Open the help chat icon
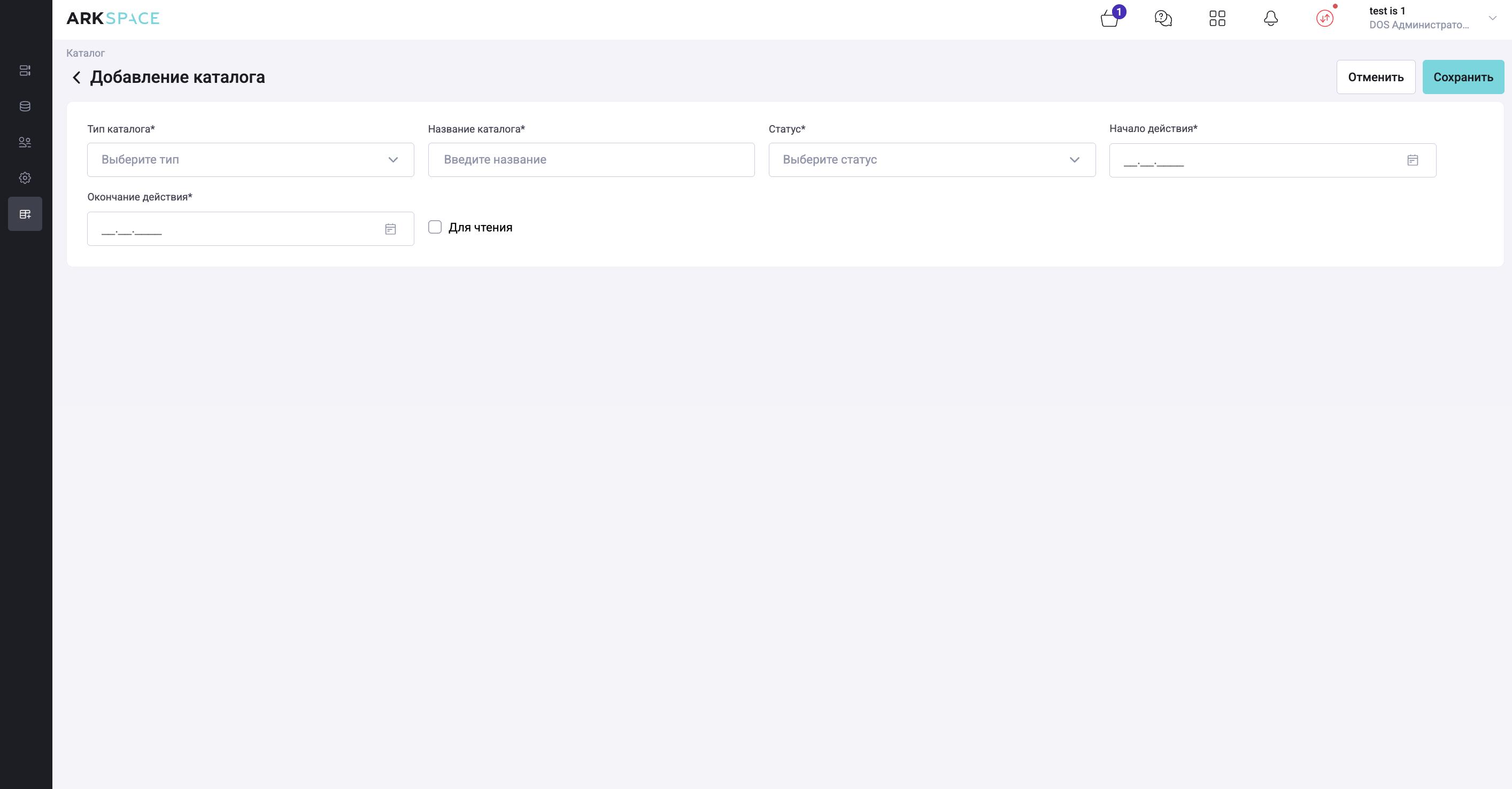This screenshot has width=1512, height=789. 1163,19
